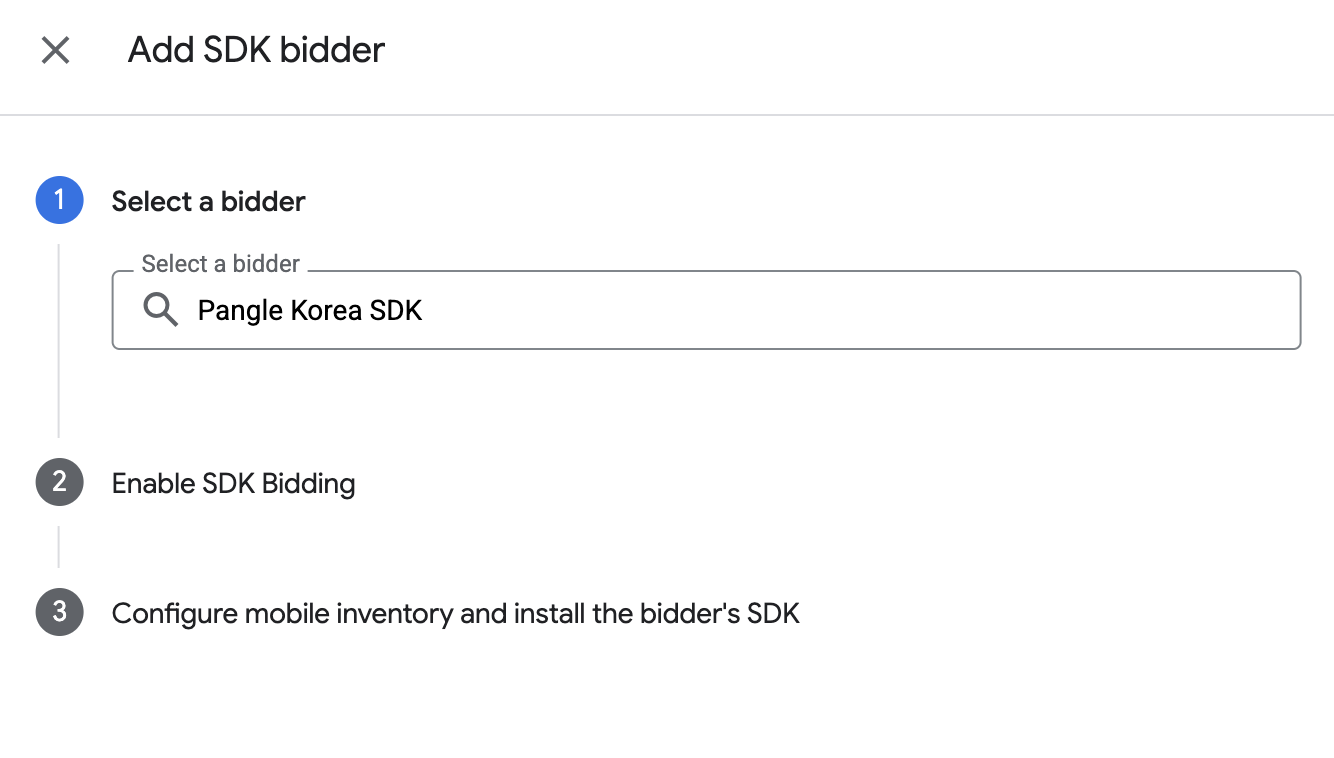This screenshot has height=758, width=1334.
Task: Jump to the step 3 number circle
Action: click(x=59, y=612)
